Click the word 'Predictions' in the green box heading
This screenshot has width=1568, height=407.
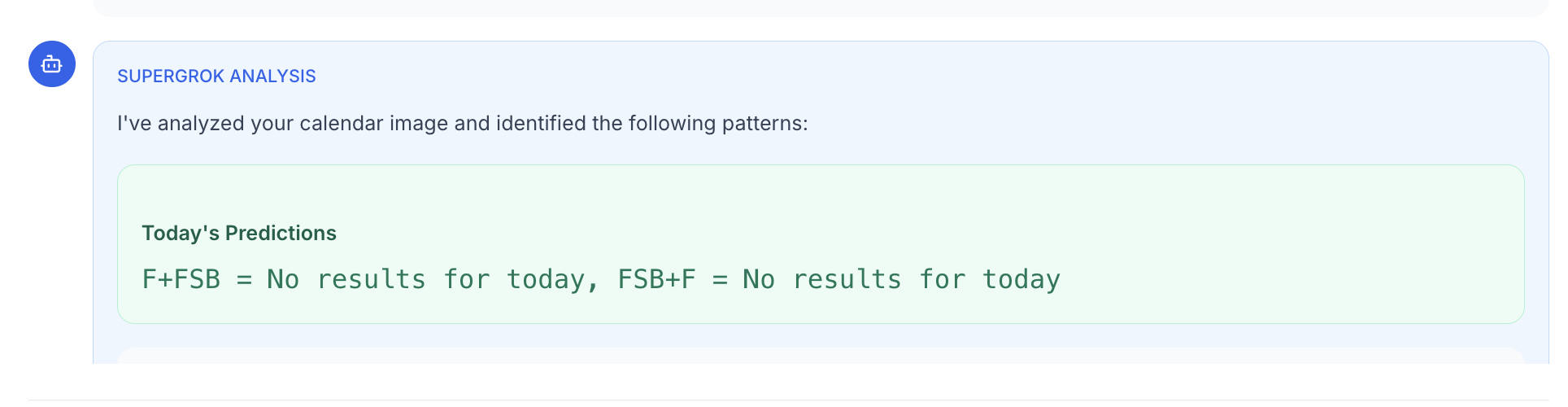click(281, 234)
